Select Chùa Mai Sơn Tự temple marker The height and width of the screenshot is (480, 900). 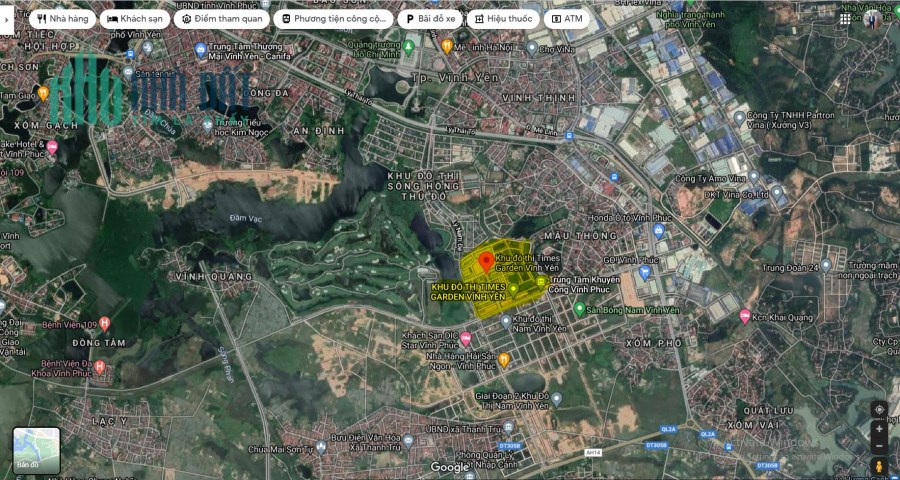321,446
